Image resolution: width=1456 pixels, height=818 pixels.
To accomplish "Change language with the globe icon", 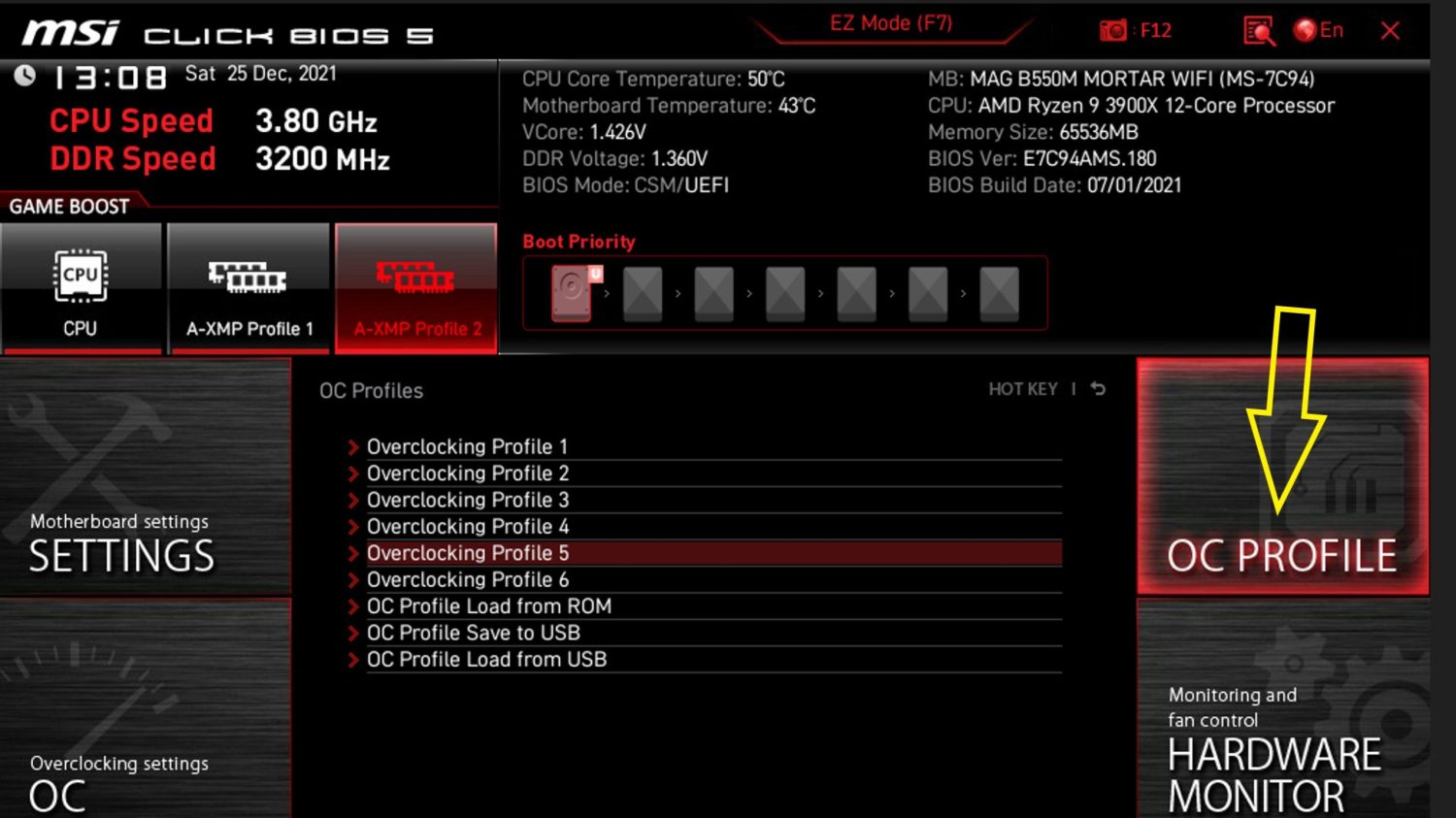I will 1306,31.
